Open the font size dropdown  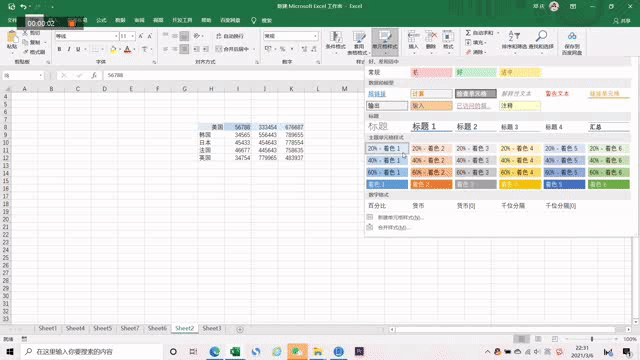[133, 36]
